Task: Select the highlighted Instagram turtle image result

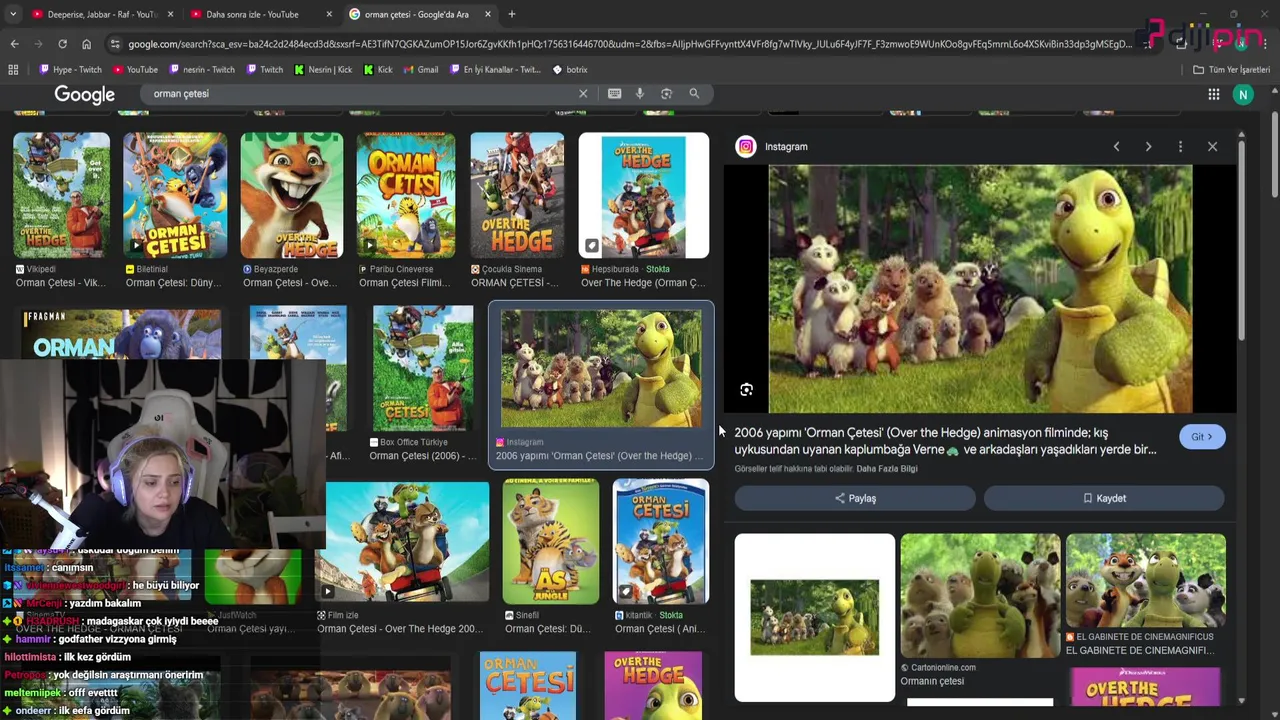Action: [601, 384]
